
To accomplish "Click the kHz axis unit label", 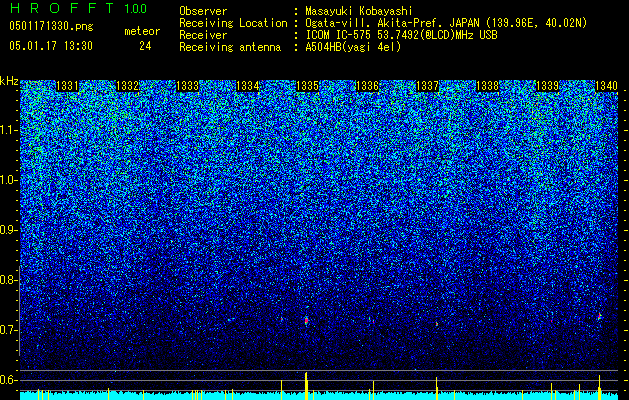I will (x=9, y=81).
